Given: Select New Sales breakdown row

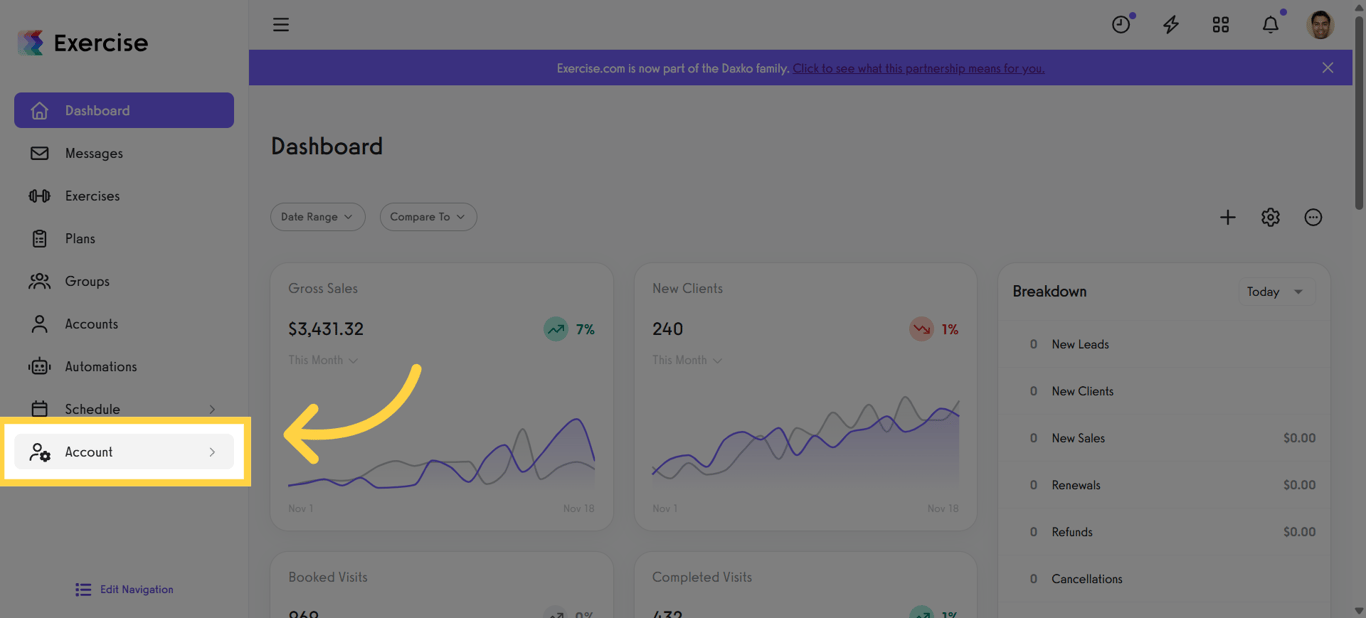Looking at the screenshot, I should 1164,438.
